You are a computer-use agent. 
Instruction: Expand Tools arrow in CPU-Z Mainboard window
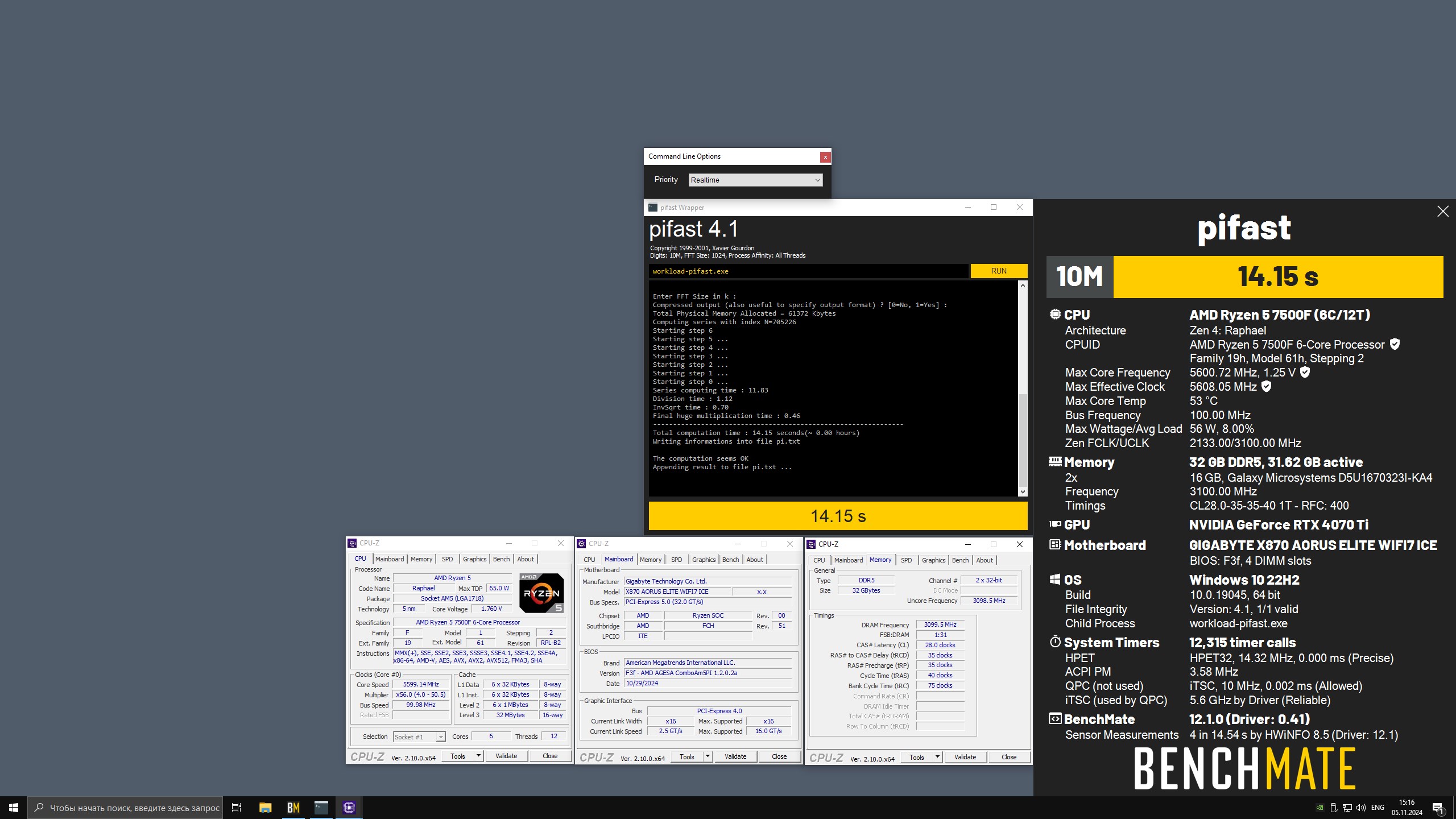click(708, 756)
